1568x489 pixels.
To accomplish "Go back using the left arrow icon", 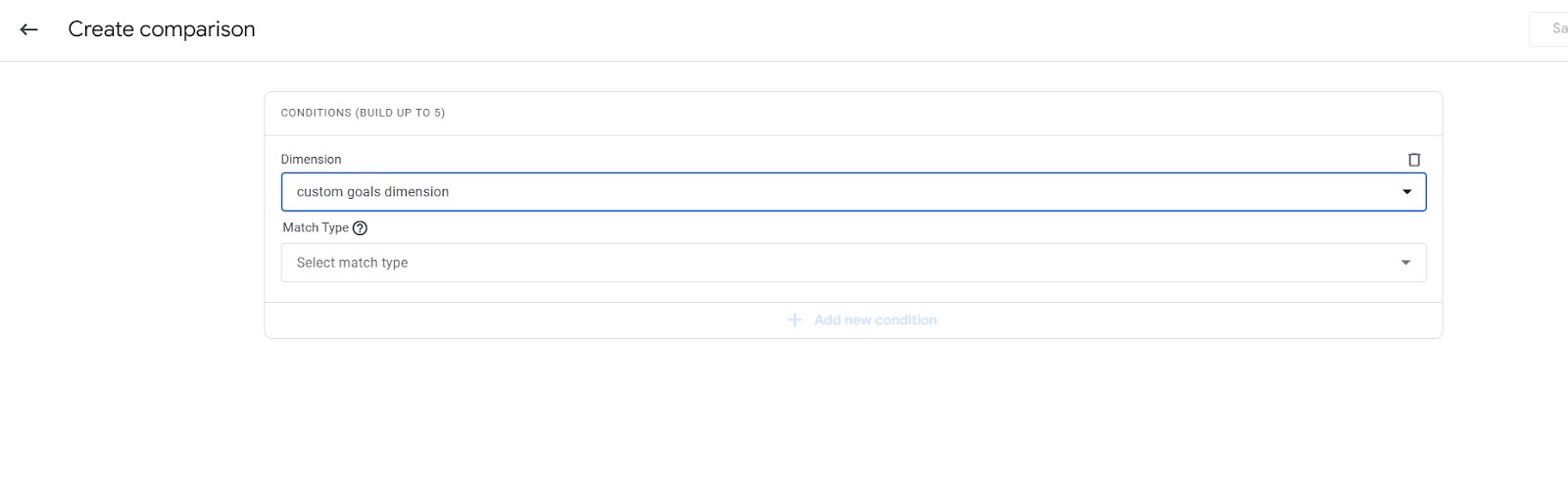I will coord(28,29).
